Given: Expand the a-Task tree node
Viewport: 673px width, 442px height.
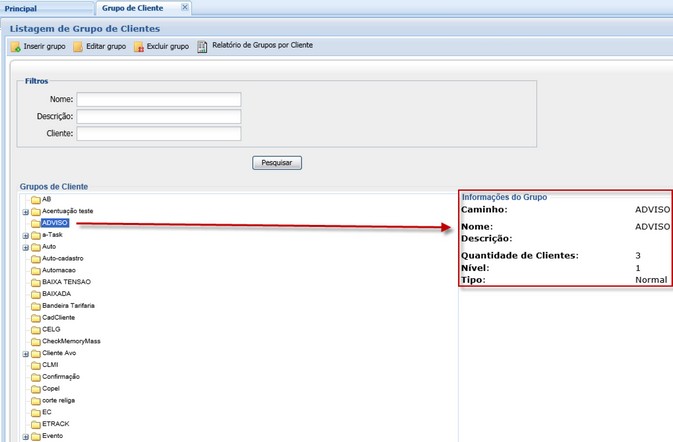Looking at the screenshot, I should (25, 235).
